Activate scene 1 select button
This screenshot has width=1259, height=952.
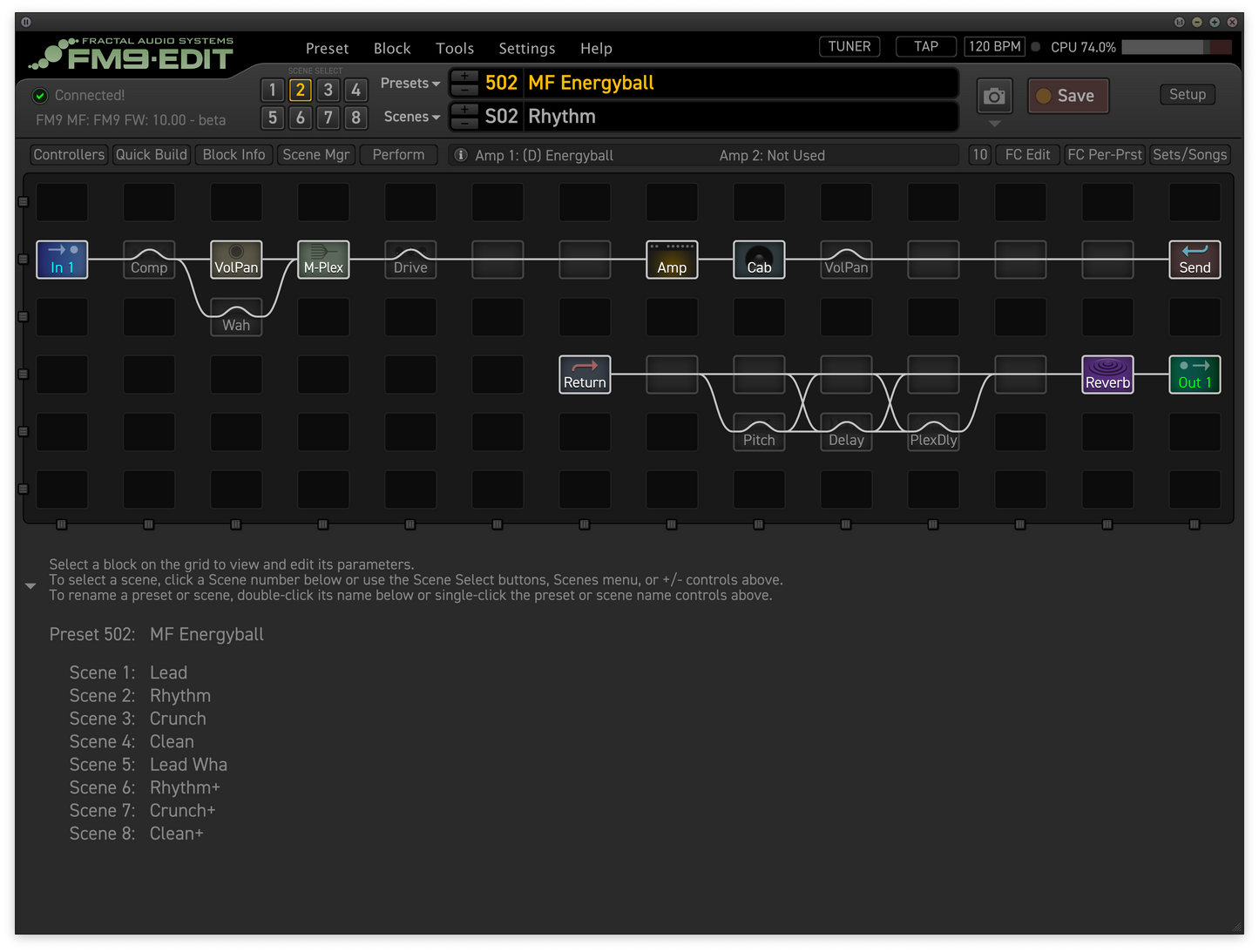point(273,90)
